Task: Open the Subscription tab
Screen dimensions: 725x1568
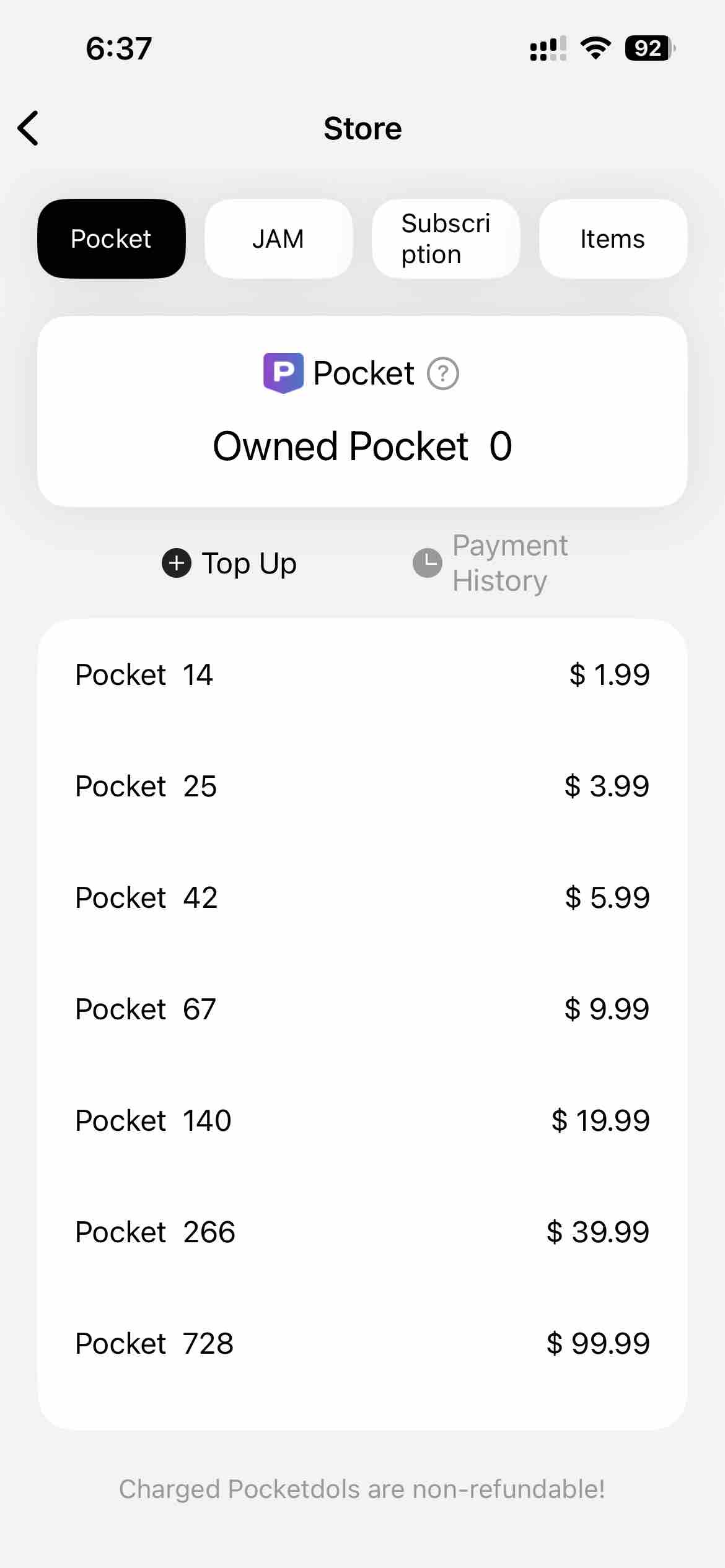Action: (446, 238)
